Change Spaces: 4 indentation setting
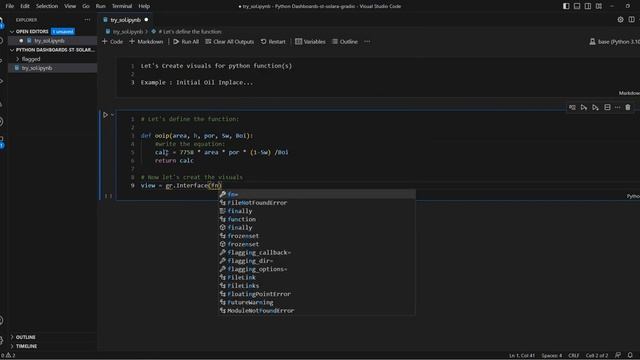The image size is (640, 360). [551, 356]
